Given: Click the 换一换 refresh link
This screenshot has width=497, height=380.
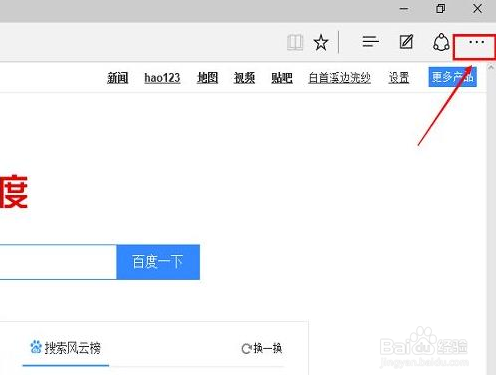Looking at the screenshot, I should pos(262,348).
